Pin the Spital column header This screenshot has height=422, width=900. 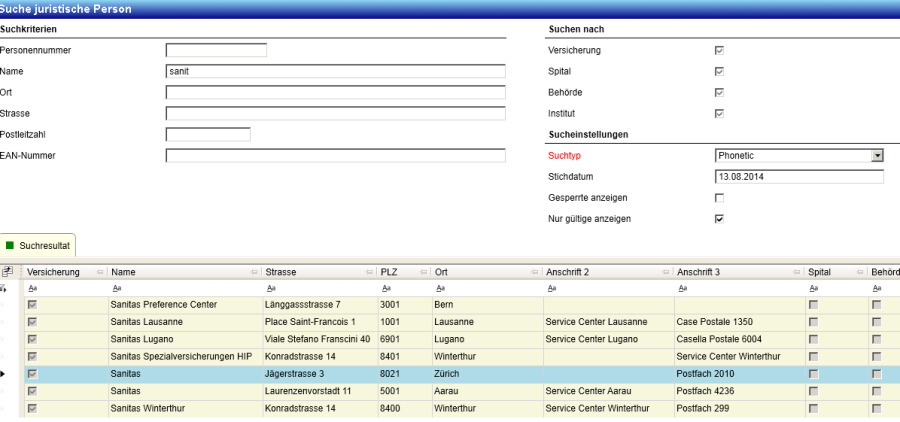coord(859,273)
